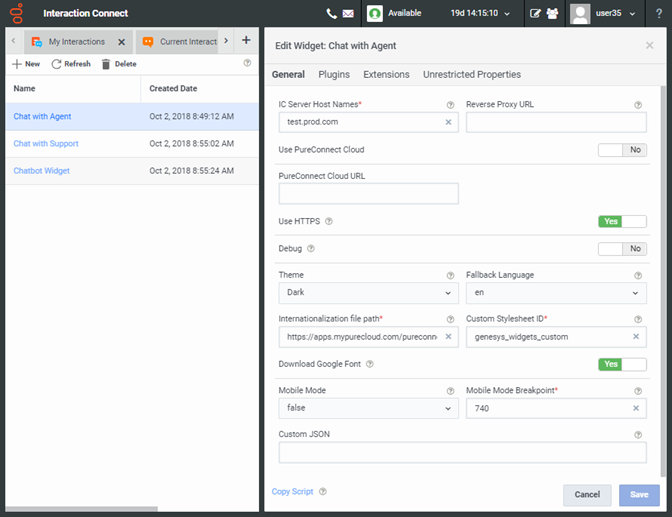Add a new tab with plus icon
Image resolution: width=672 pixels, height=517 pixels.
(246, 41)
